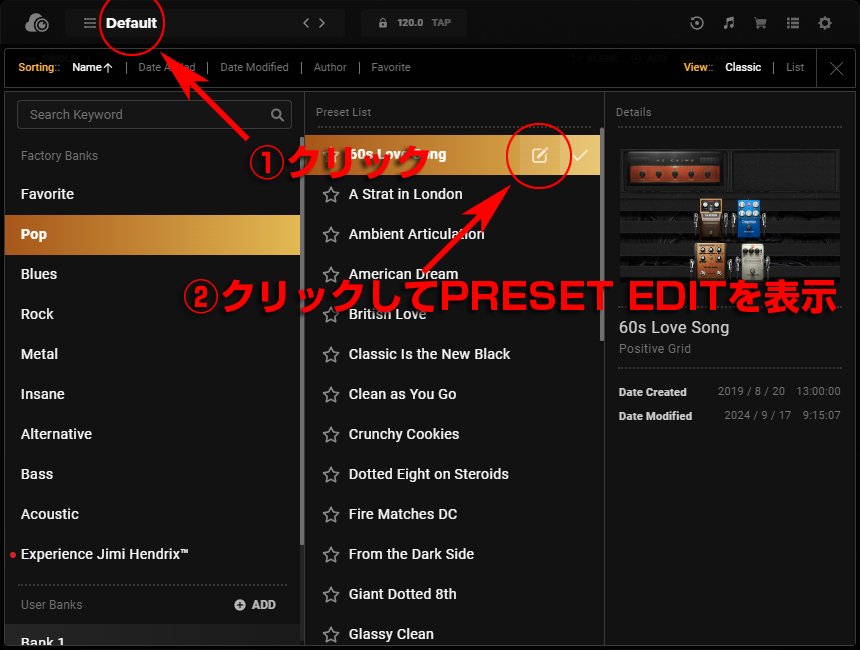Select Experience Jimi Hendrix bank

[x=152, y=555]
